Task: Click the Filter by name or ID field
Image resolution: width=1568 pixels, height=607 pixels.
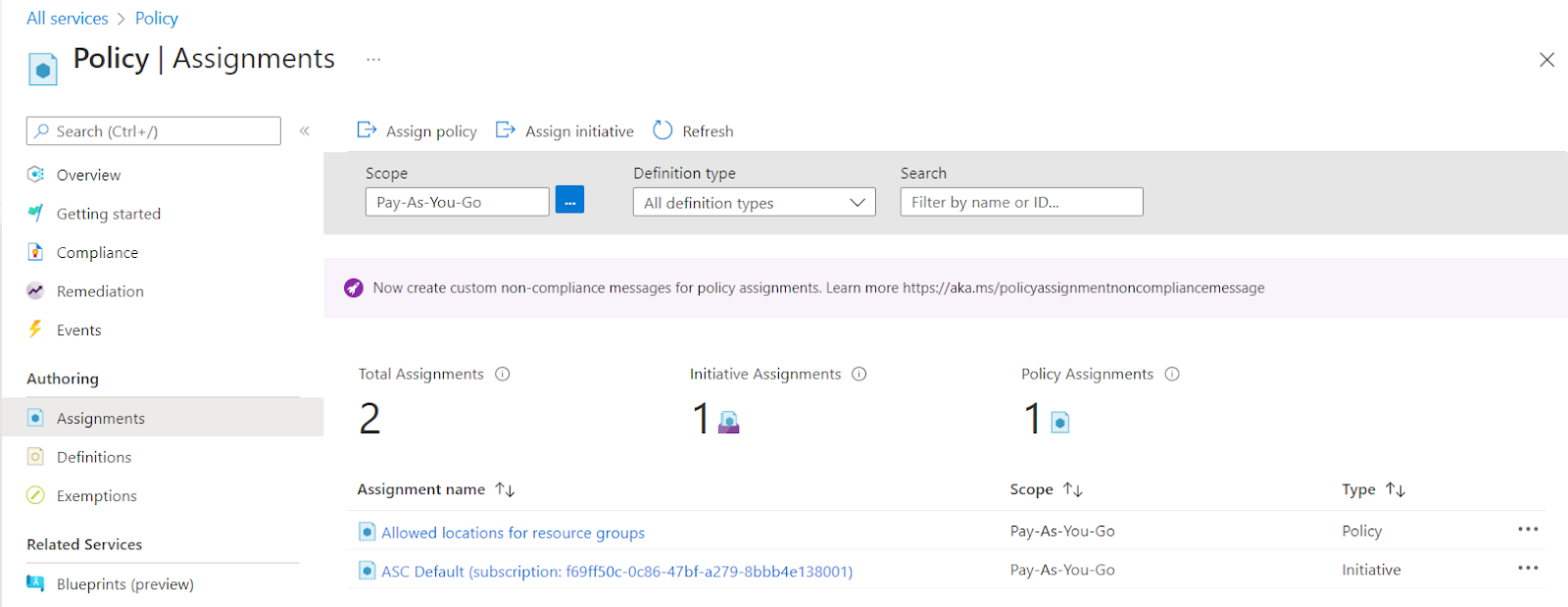Action: tap(1021, 202)
